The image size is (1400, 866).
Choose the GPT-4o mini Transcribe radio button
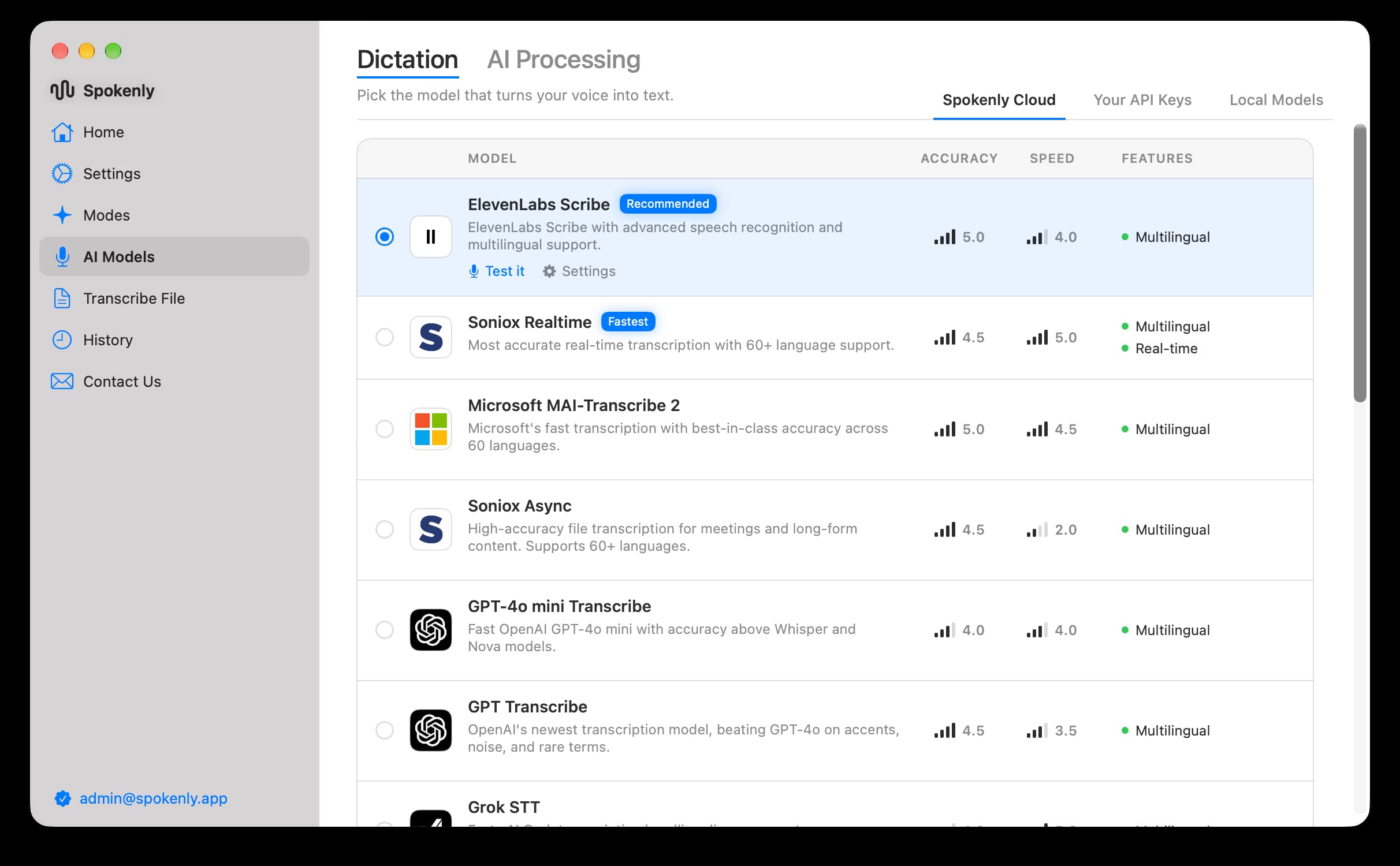(385, 630)
